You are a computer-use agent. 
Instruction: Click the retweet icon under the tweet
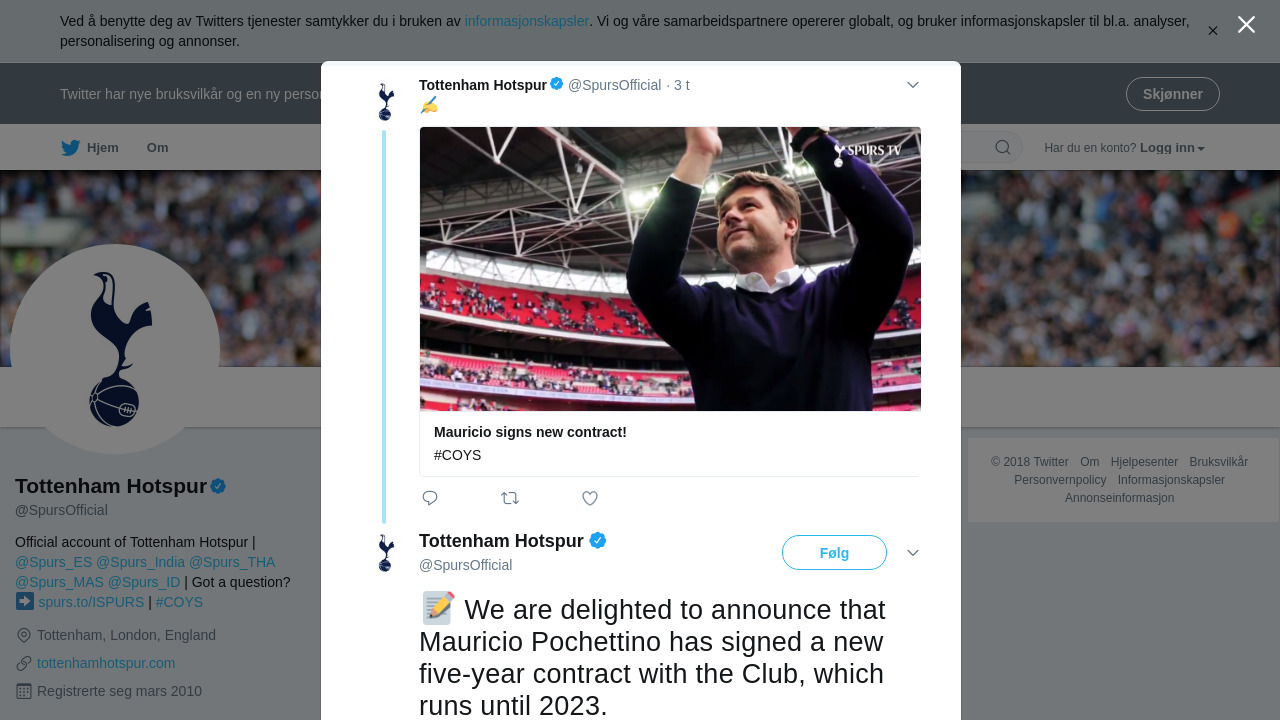[510, 498]
